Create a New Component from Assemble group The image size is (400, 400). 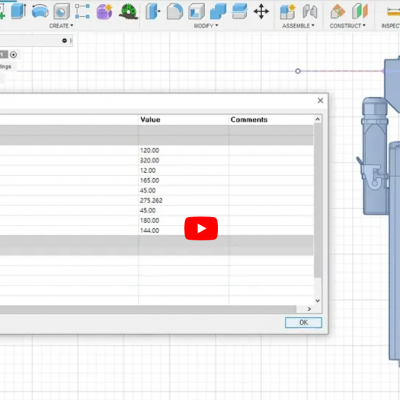287,11
